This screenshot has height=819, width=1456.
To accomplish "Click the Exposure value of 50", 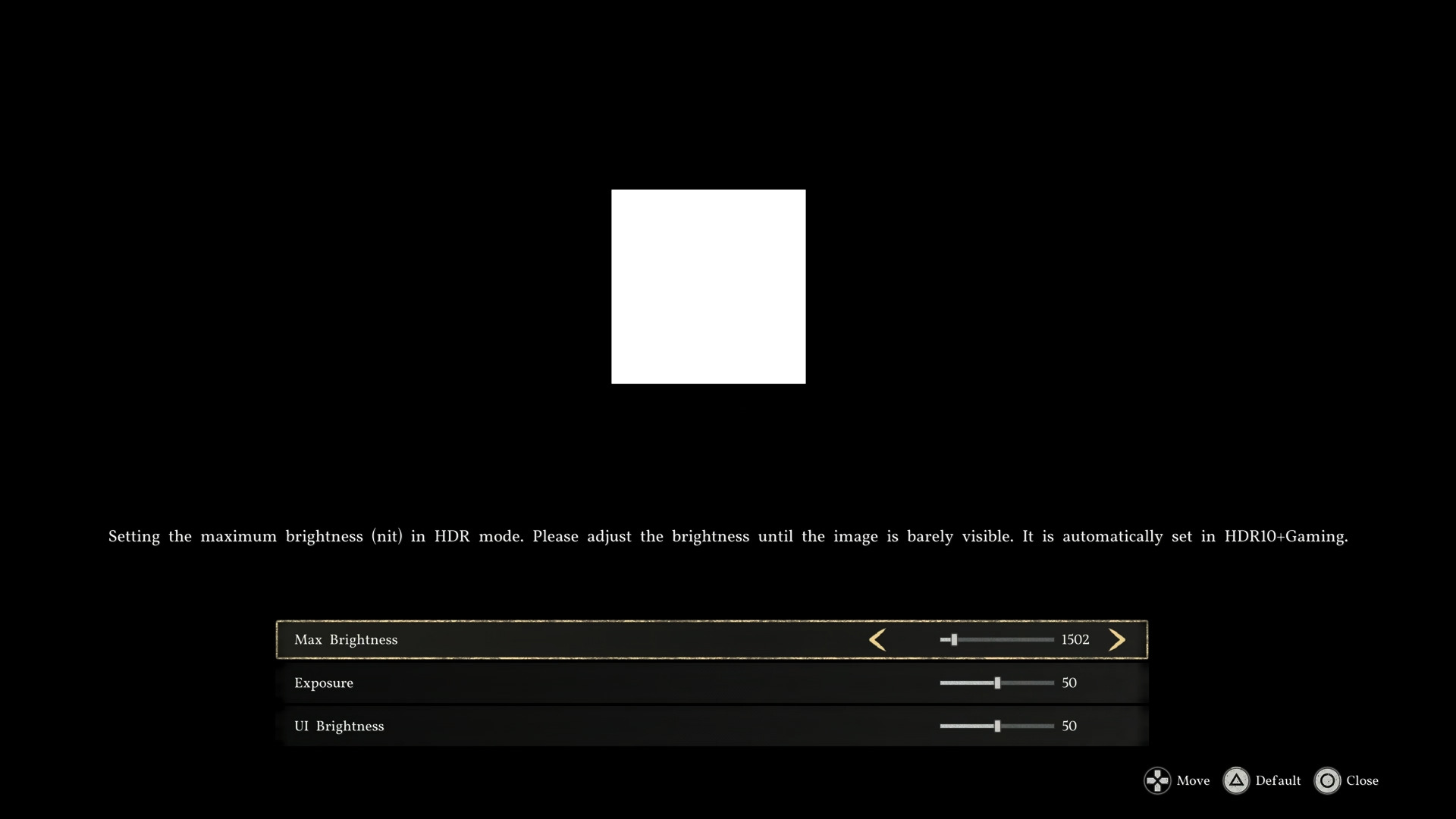I will click(1069, 683).
